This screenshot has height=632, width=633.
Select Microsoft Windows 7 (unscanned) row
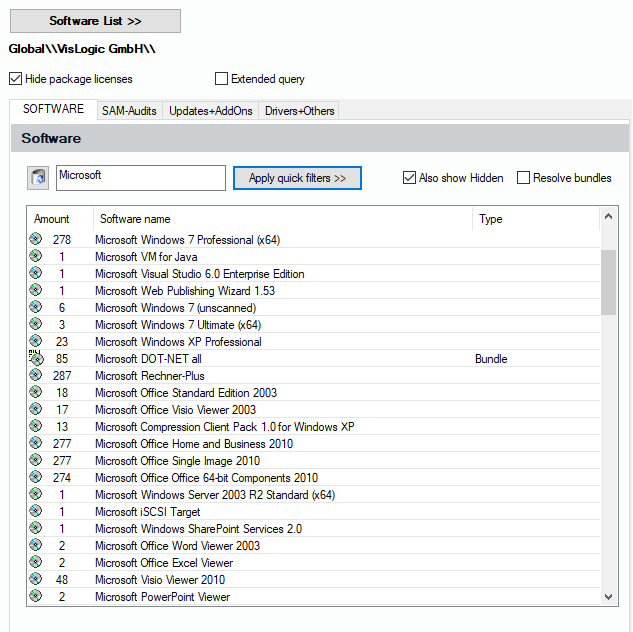click(x=314, y=308)
